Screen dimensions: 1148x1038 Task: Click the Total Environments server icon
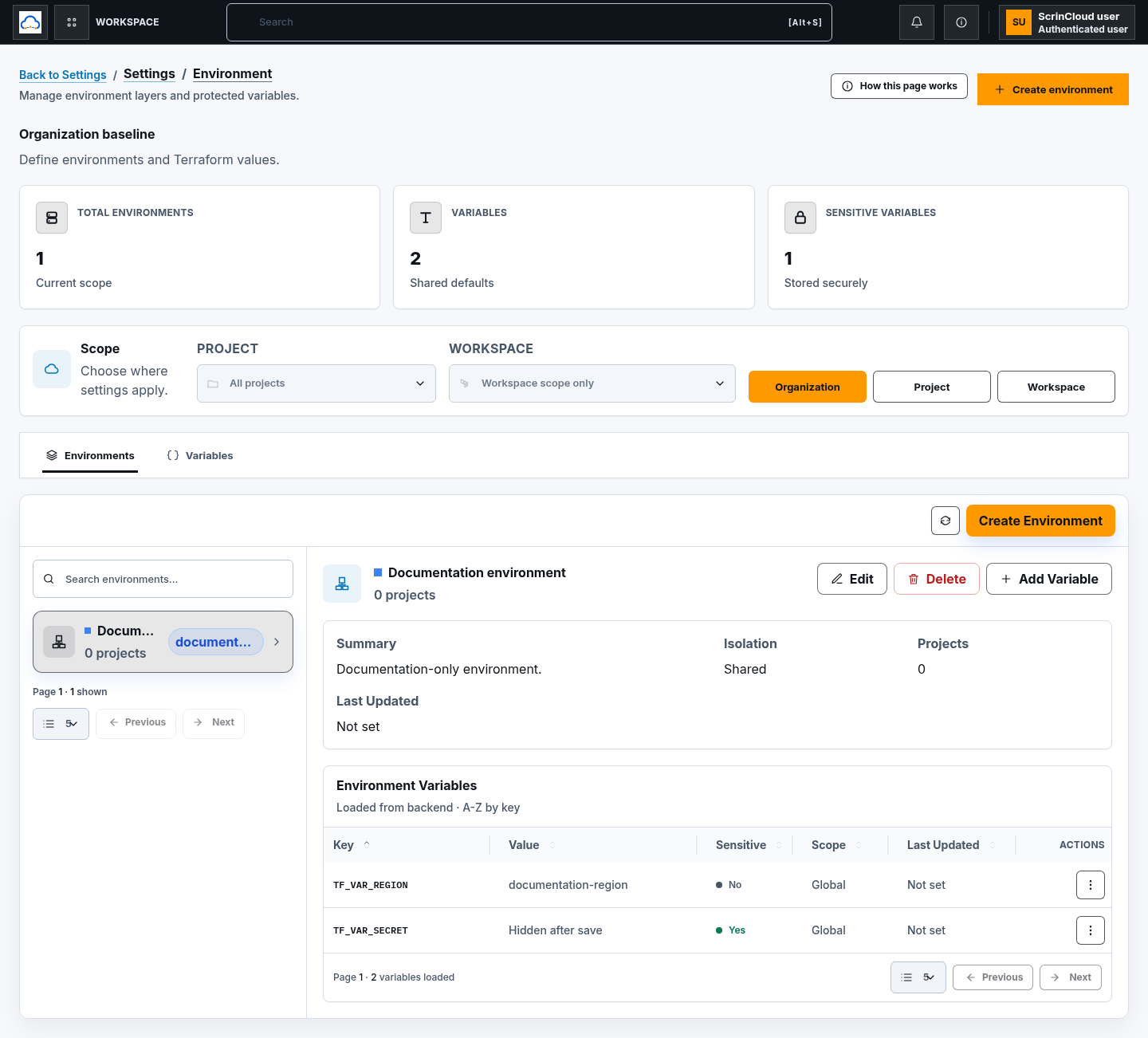coord(52,218)
